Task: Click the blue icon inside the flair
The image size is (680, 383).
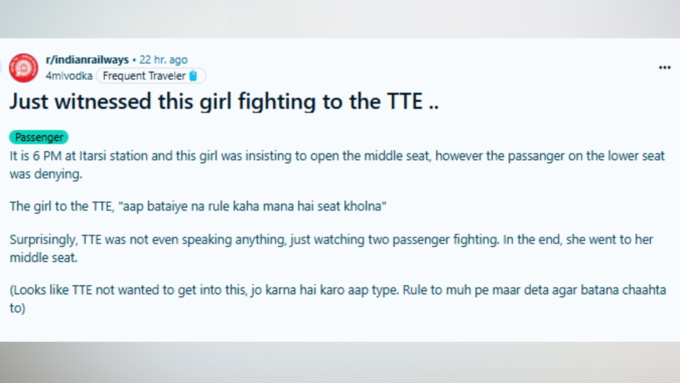Action: 193,76
